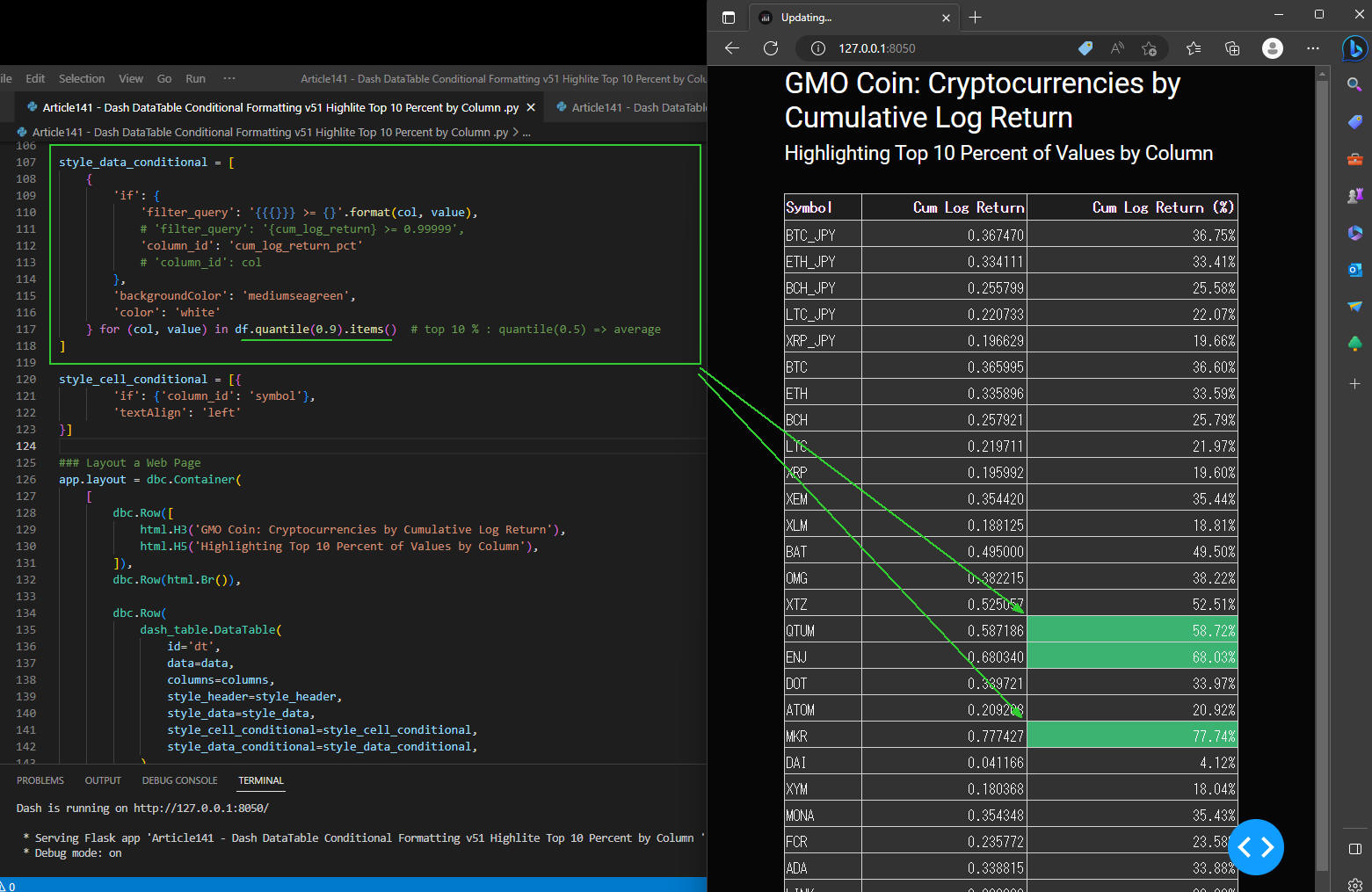1372x892 pixels.
Task: Open the Go menu
Action: [164, 78]
